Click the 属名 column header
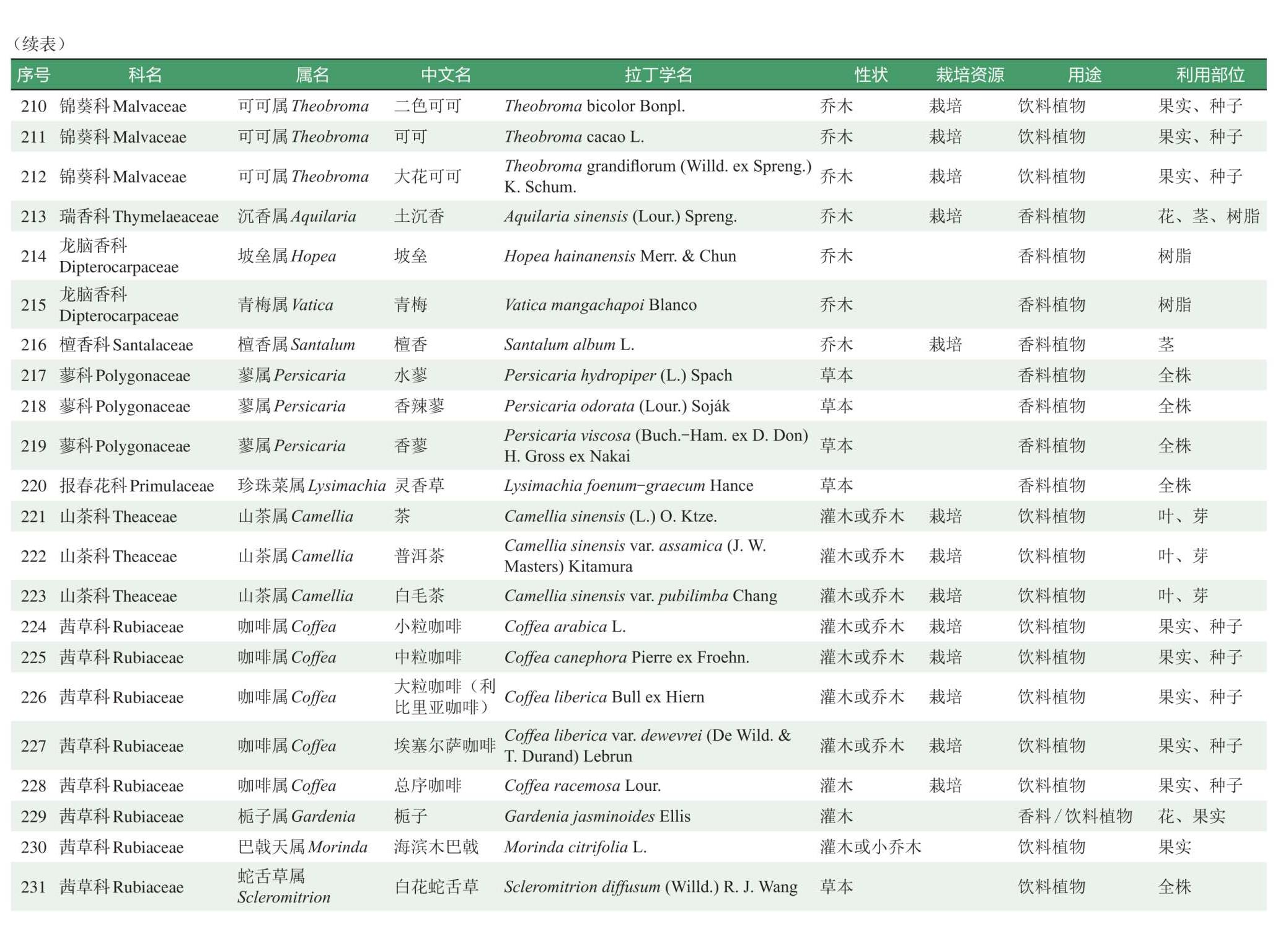 point(312,75)
